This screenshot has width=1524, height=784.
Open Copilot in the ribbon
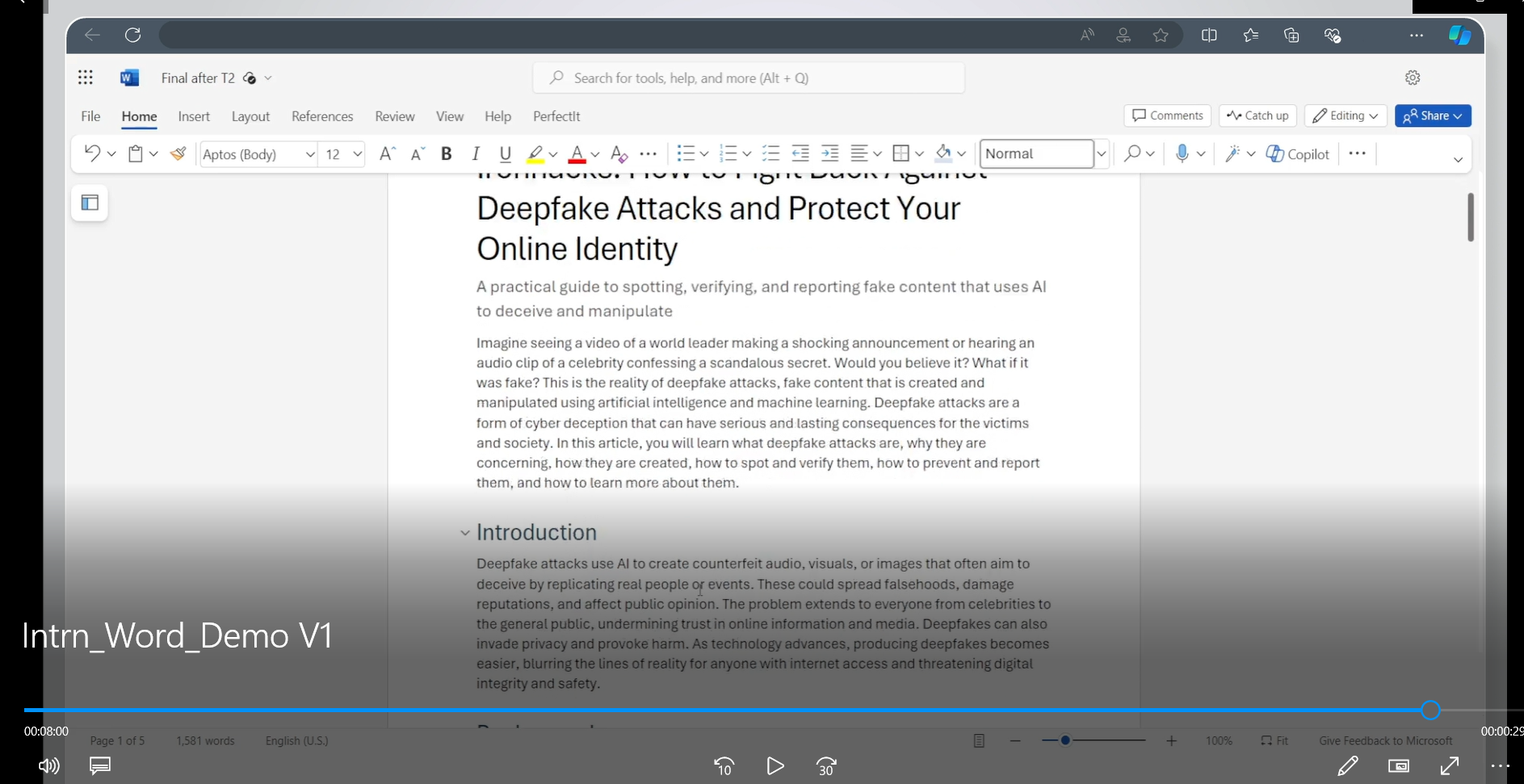[x=1298, y=153]
